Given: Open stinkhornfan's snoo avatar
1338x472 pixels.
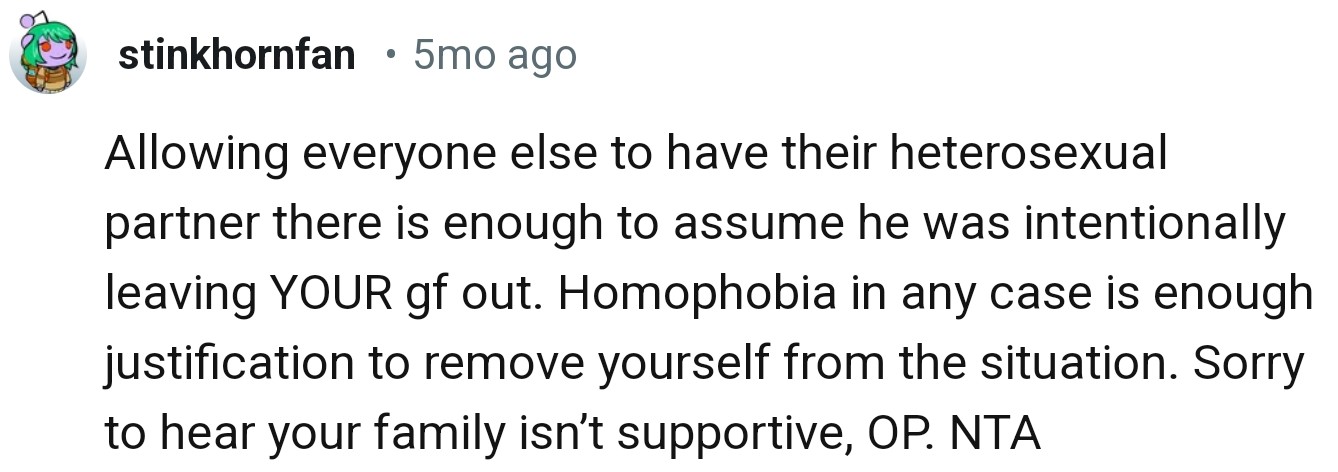Looking at the screenshot, I should (x=47, y=56).
